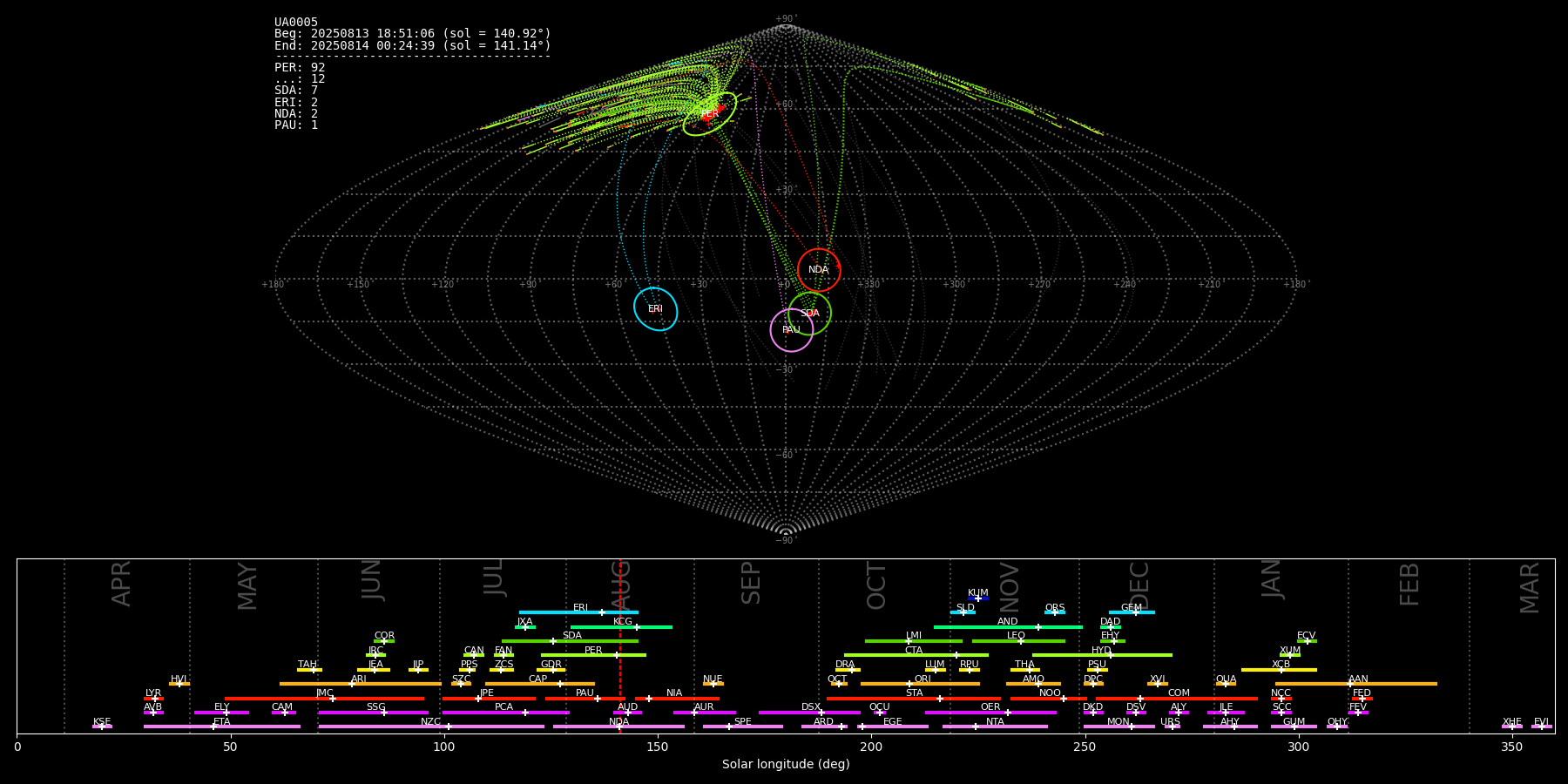Viewport: 1568px width, 784px height.
Task: Click the KUM shower label in the timeline
Action: (x=978, y=593)
